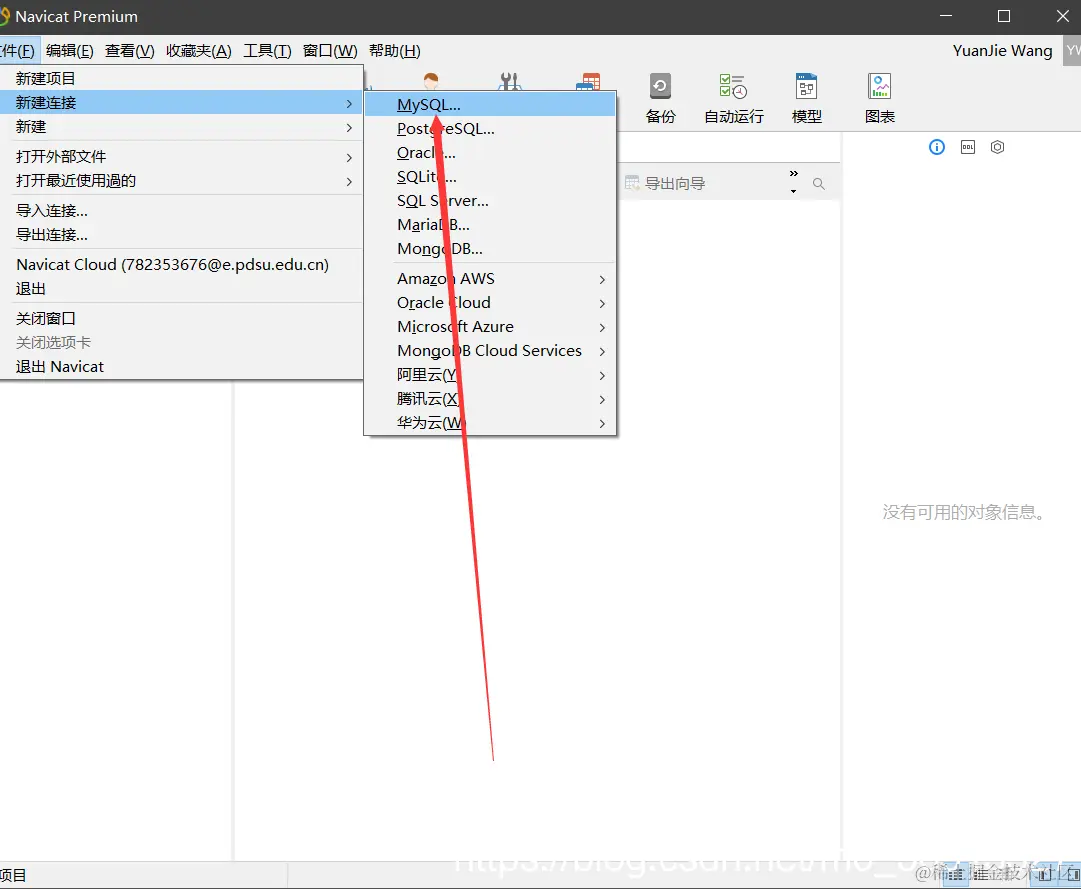Expand the 新建 submenu entry
The width and height of the screenshot is (1081, 889).
pyautogui.click(x=181, y=127)
